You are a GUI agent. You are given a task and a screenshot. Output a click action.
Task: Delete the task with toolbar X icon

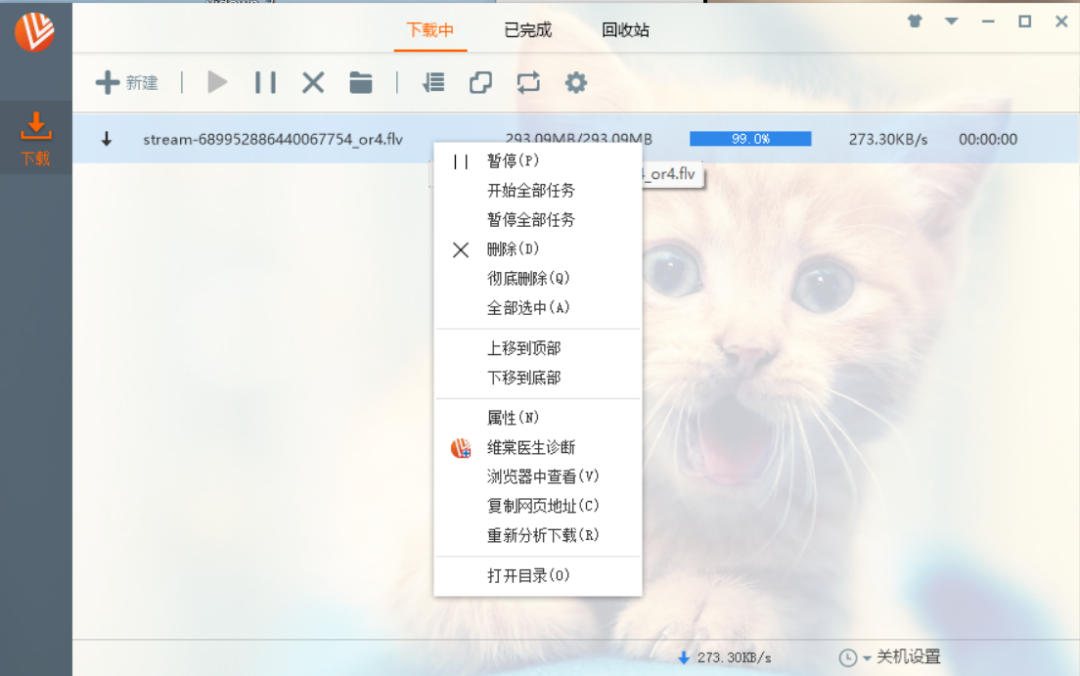click(x=313, y=83)
